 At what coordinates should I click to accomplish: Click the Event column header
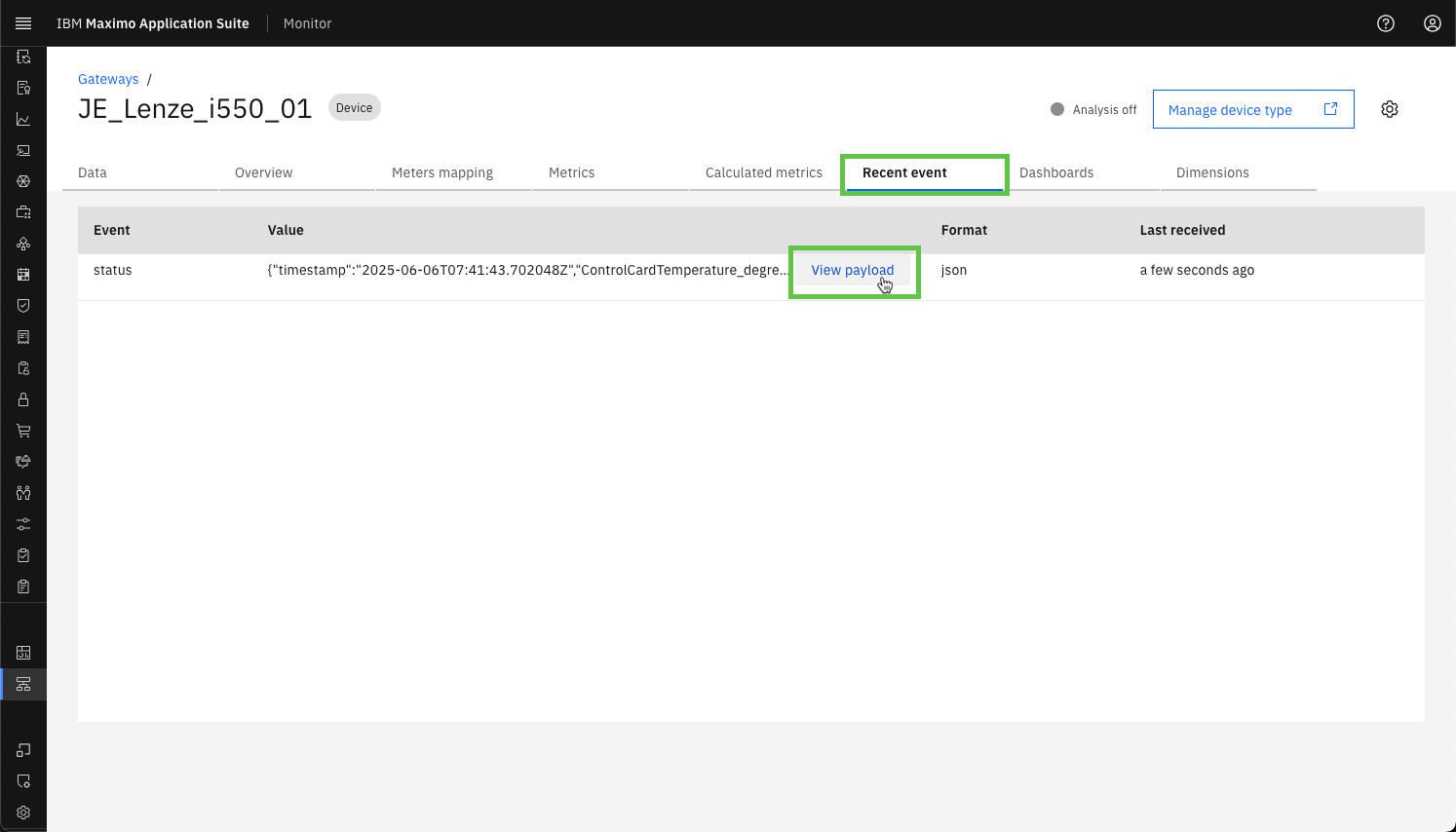pos(112,230)
